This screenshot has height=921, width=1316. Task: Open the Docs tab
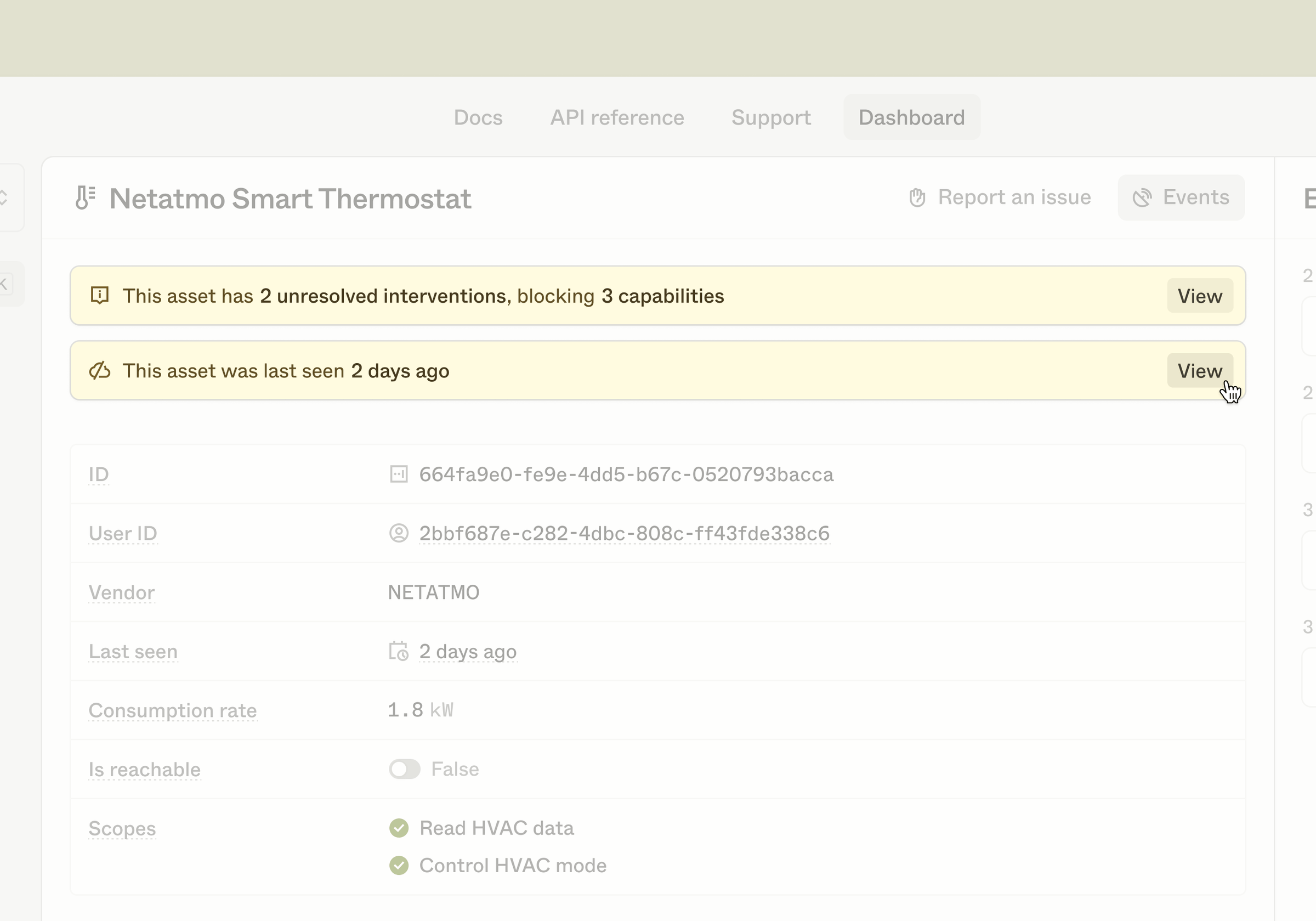click(x=478, y=117)
